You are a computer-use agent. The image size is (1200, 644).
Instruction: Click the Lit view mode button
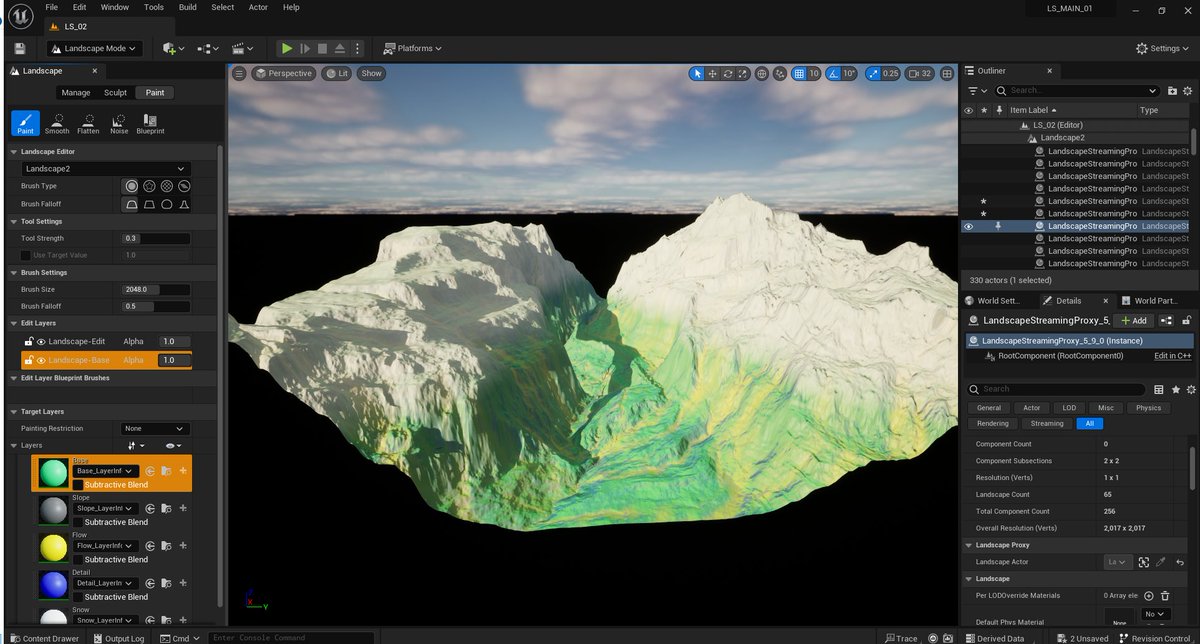336,73
